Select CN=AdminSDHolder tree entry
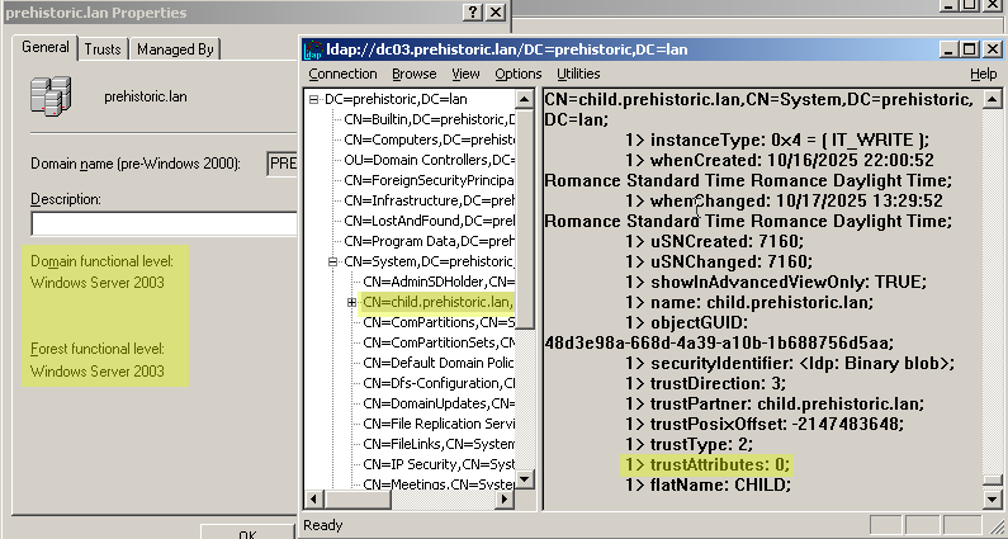 [439, 282]
